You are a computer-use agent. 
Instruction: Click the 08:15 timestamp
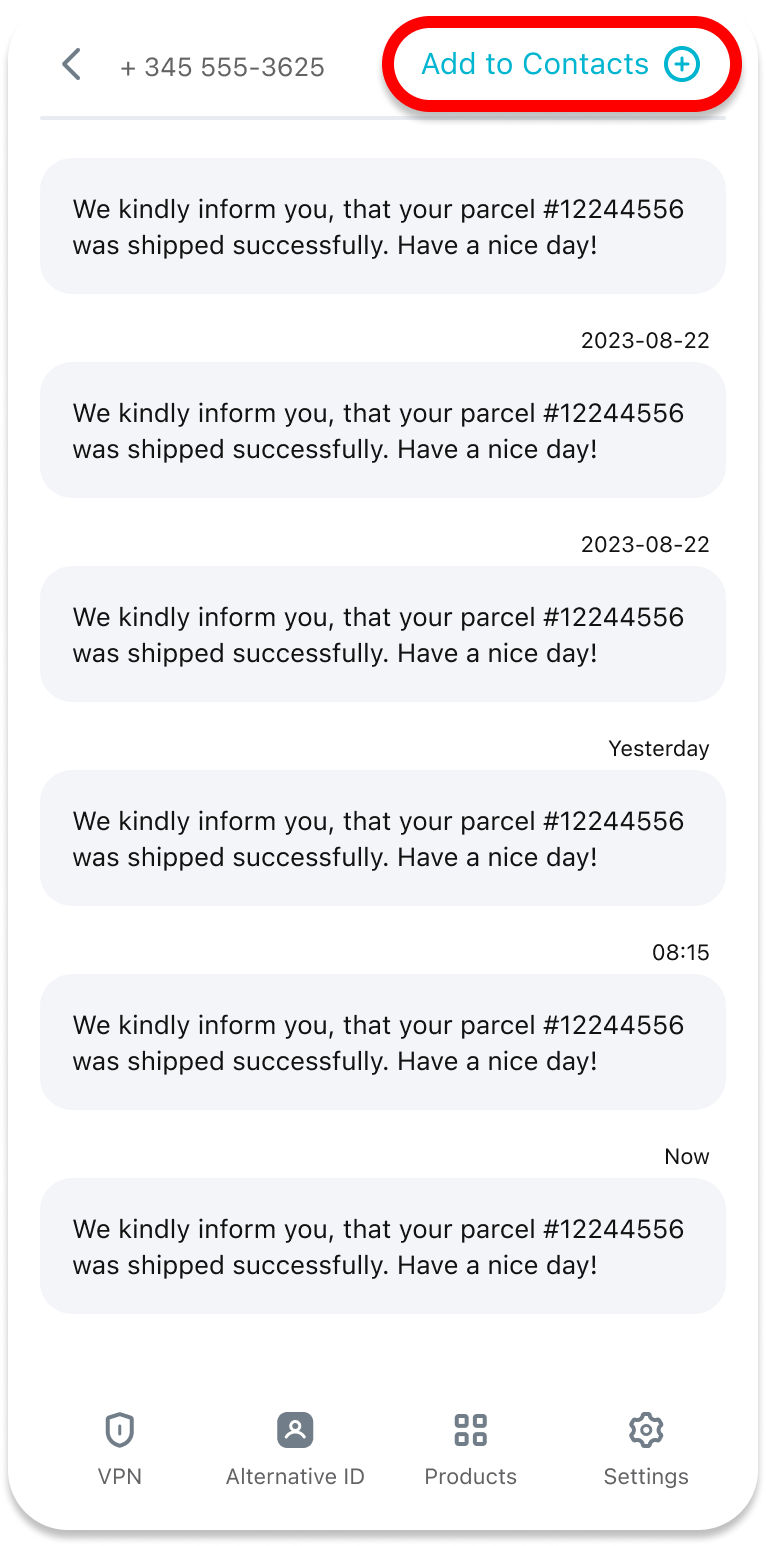[680, 953]
